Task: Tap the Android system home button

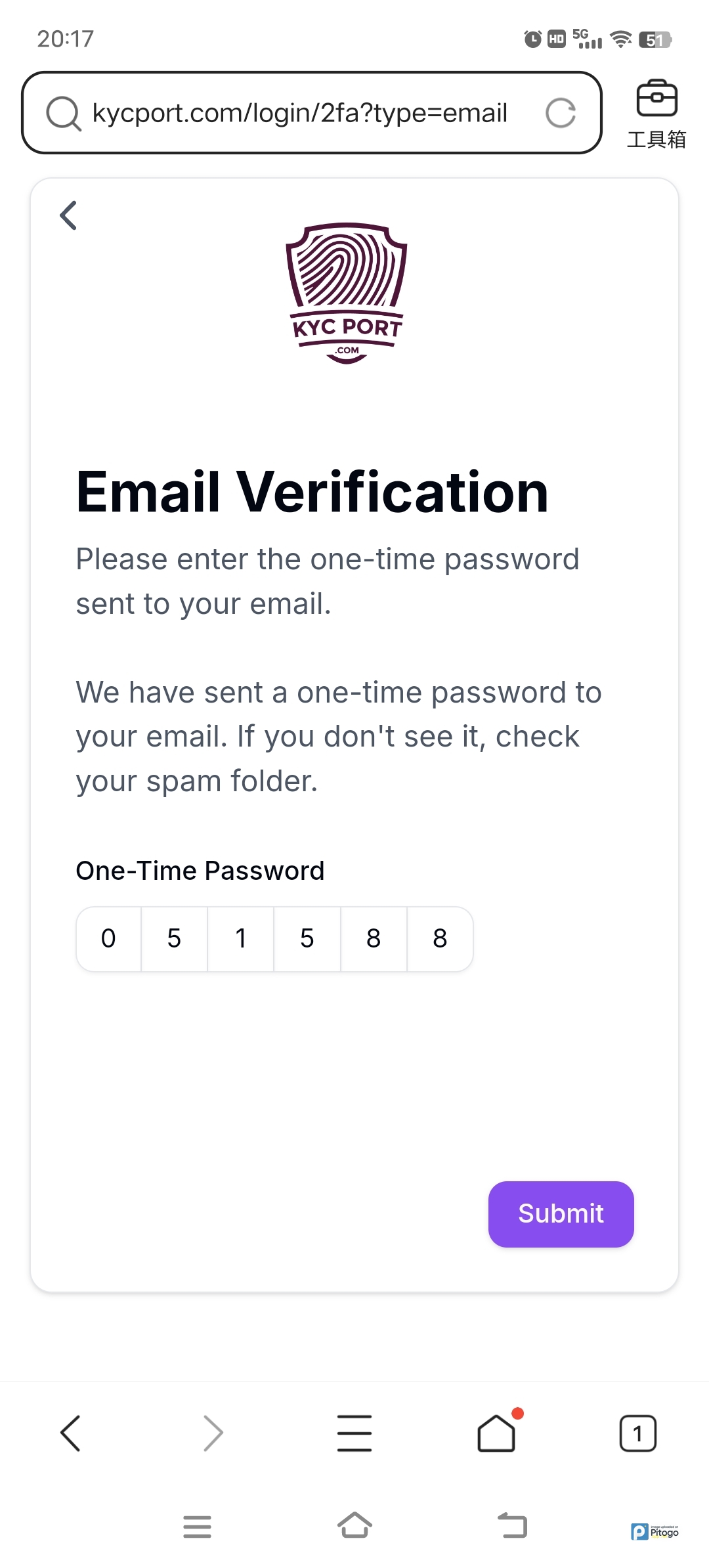Action: pos(354,1525)
